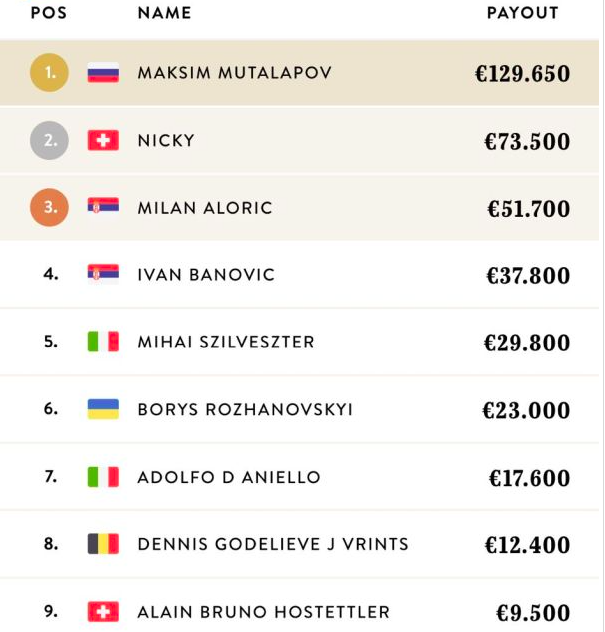Click the €9.500 payout value
Viewport: 605px width, 632px height.
[x=533, y=612]
